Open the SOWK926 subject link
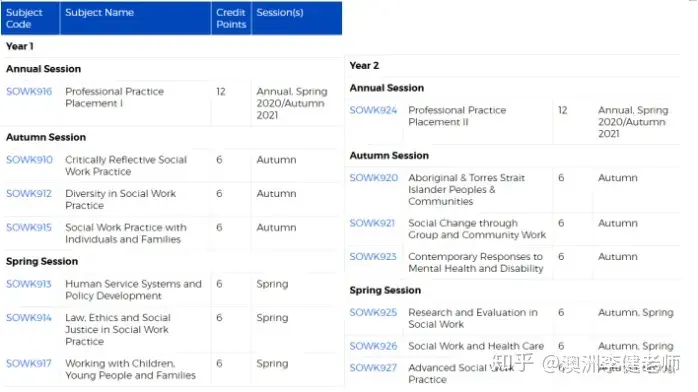 373,346
